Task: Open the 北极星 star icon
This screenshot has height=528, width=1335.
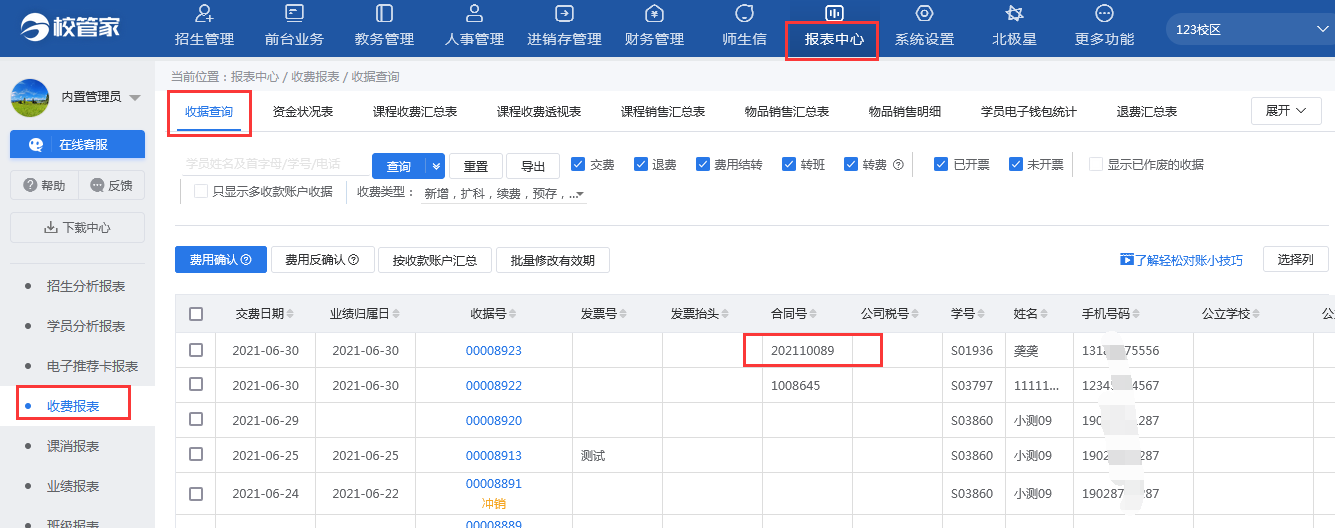Action: click(1014, 14)
